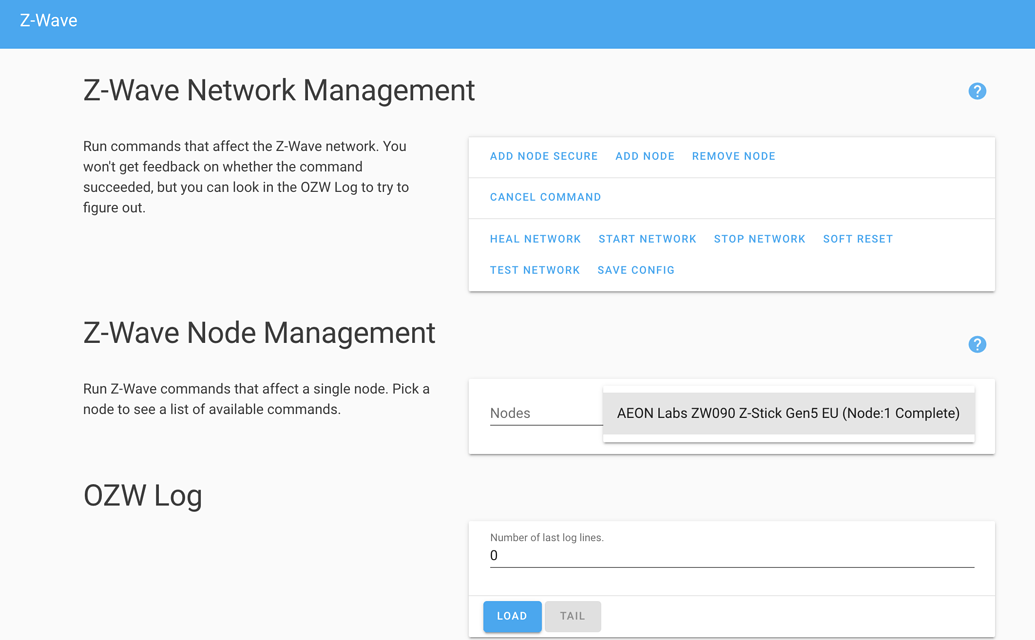Focus the Nodes selection field
This screenshot has width=1035, height=640.
[x=546, y=413]
